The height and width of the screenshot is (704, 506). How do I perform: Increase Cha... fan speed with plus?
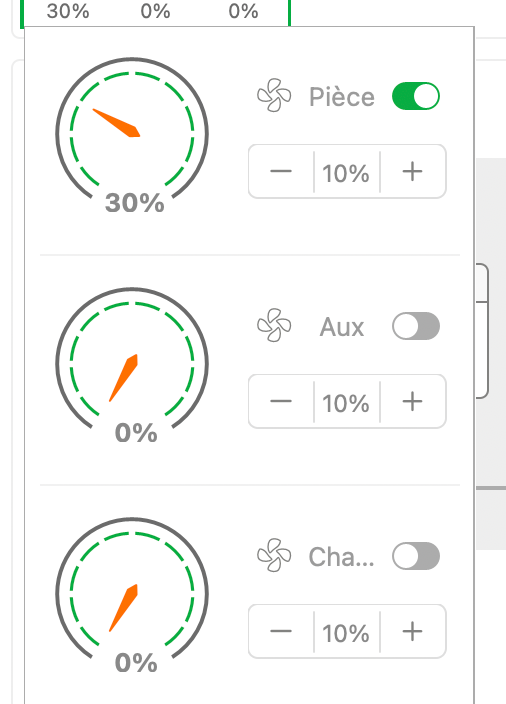[413, 631]
